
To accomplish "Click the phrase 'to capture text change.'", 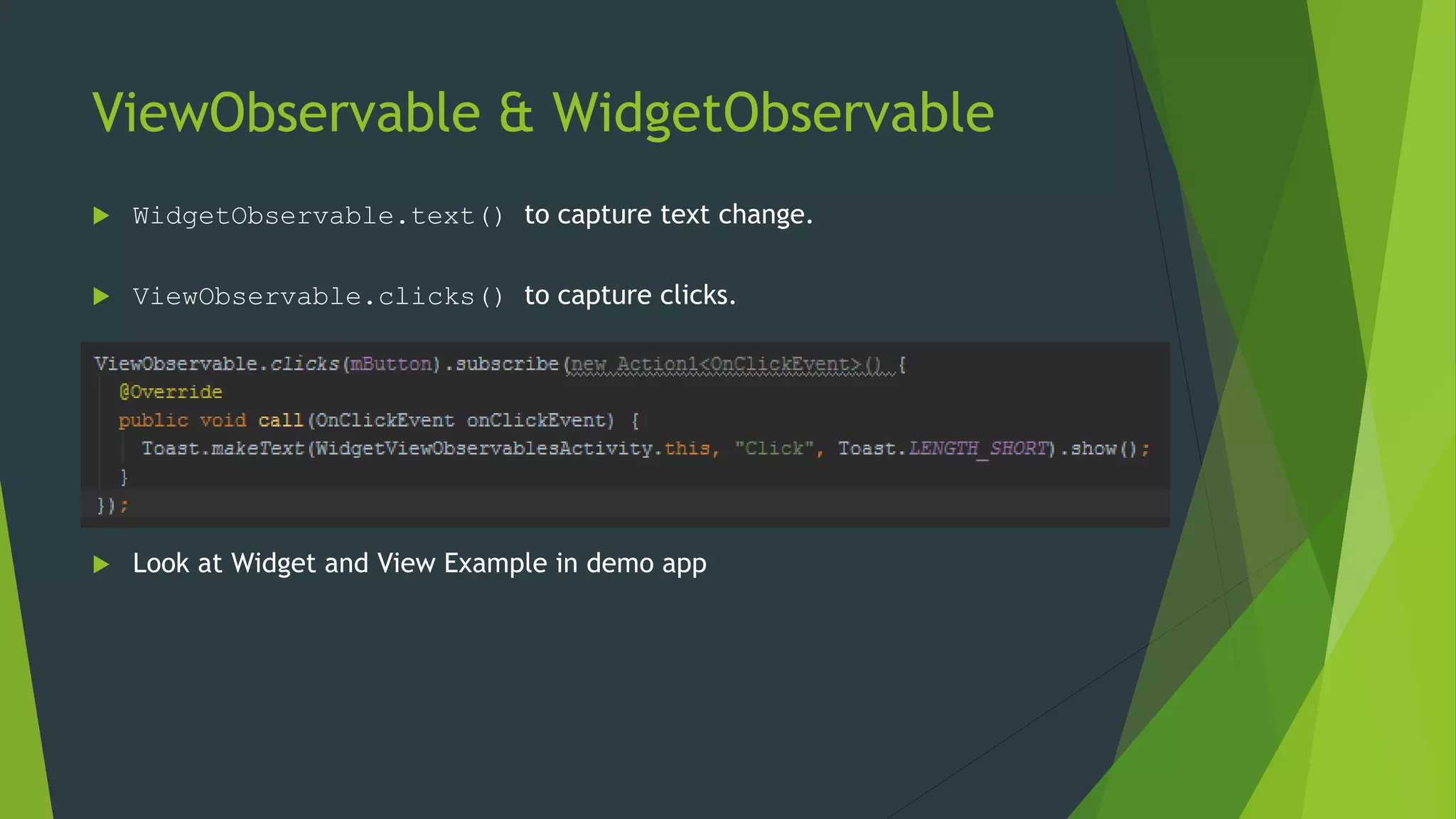I will click(x=668, y=215).
